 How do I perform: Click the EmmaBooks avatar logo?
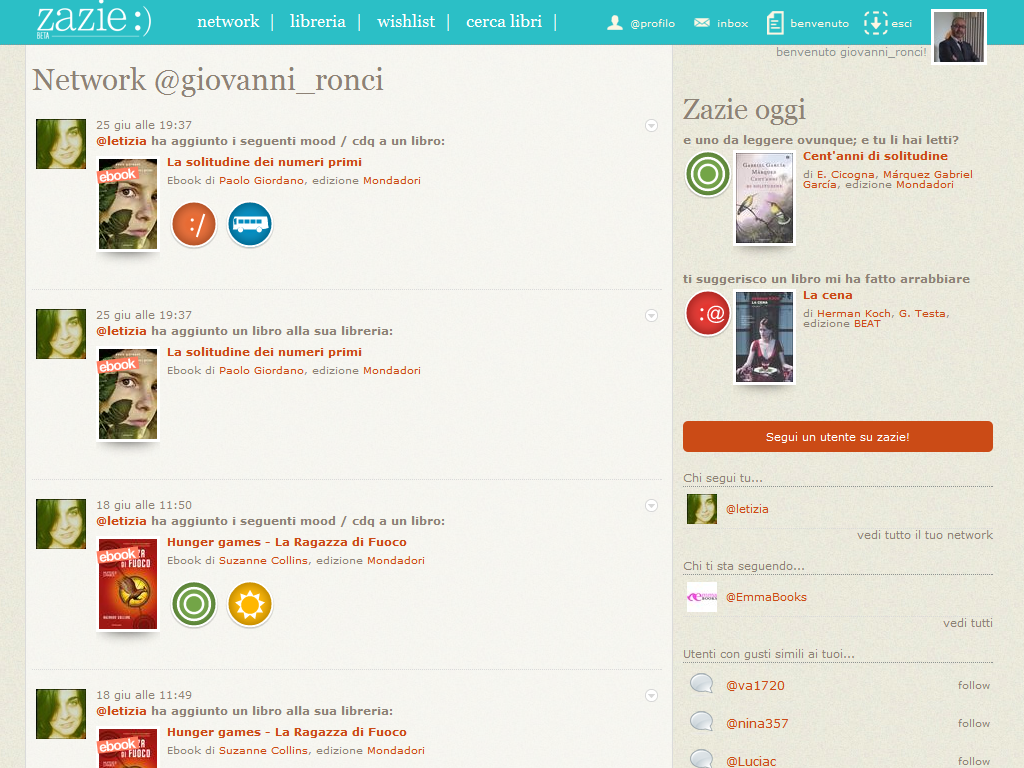click(702, 597)
